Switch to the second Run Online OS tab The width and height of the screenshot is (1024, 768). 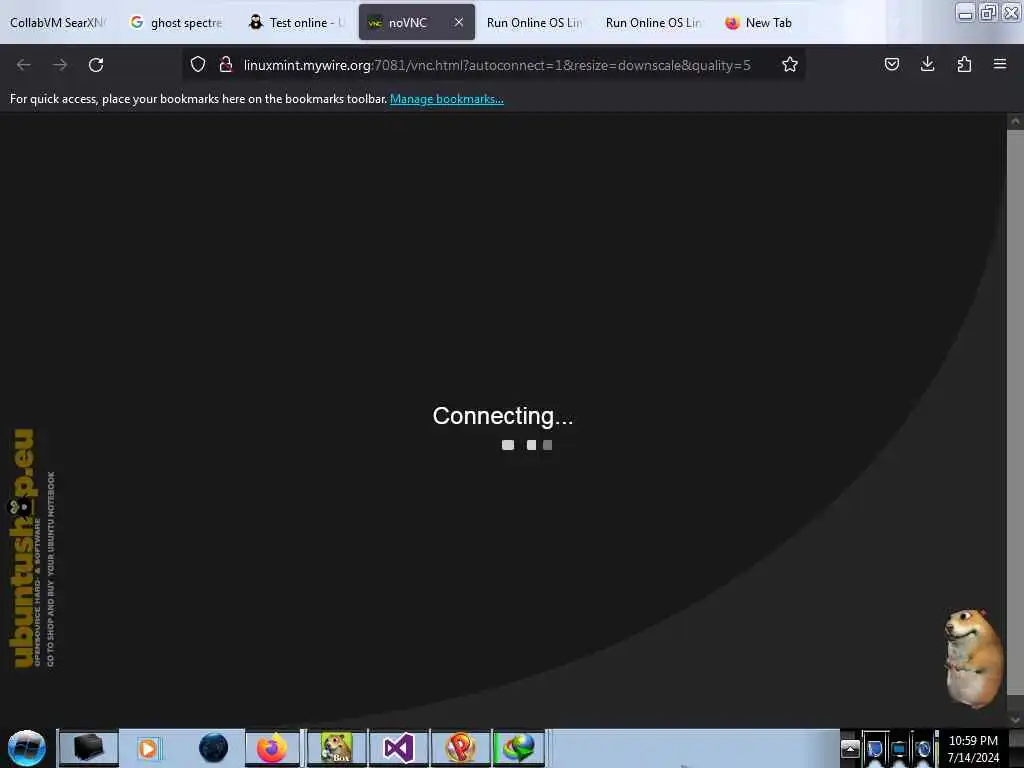[x=653, y=23]
